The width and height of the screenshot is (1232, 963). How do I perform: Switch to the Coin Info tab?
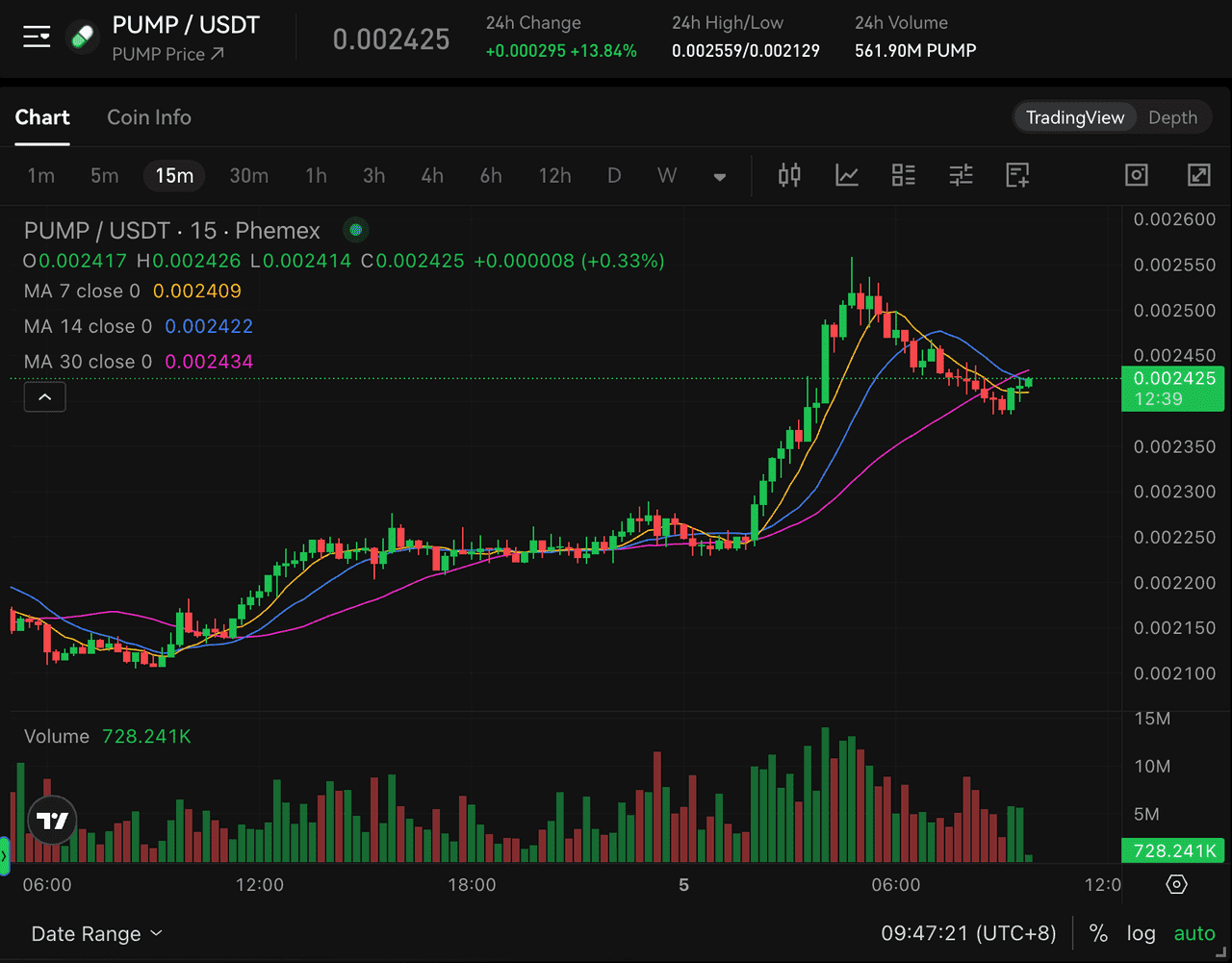(149, 117)
